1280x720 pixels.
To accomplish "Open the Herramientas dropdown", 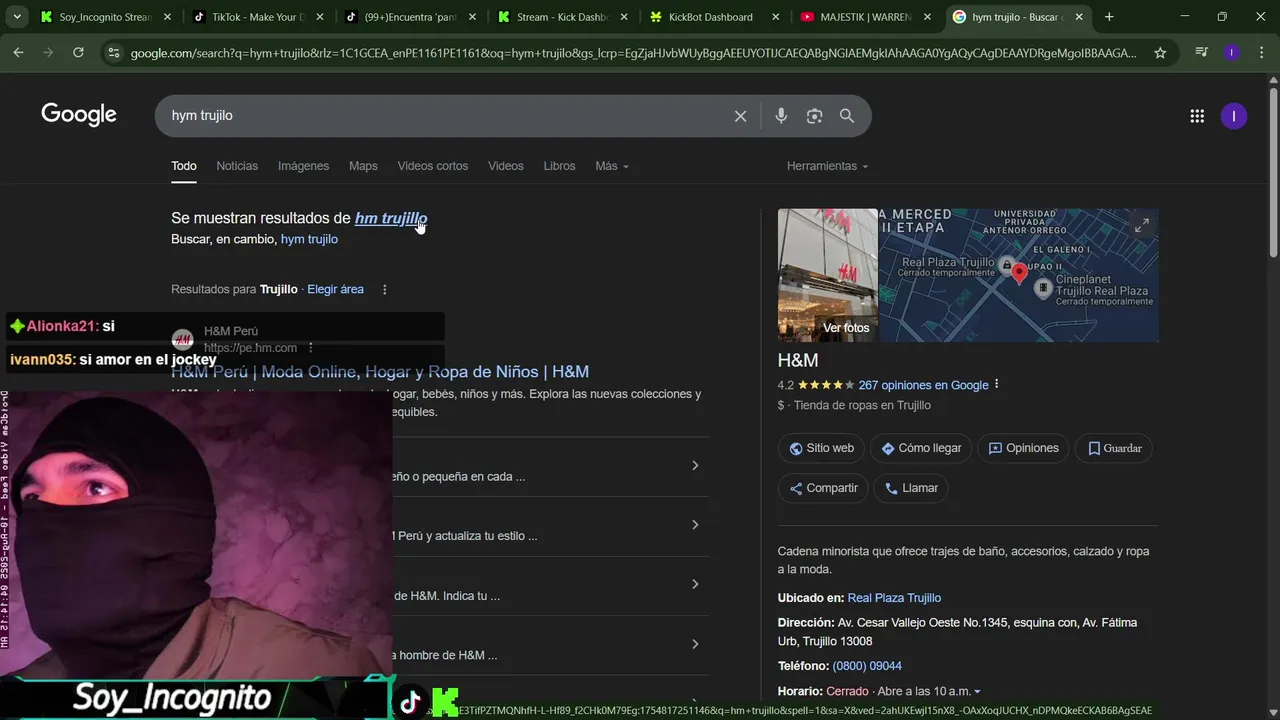I will [x=827, y=166].
